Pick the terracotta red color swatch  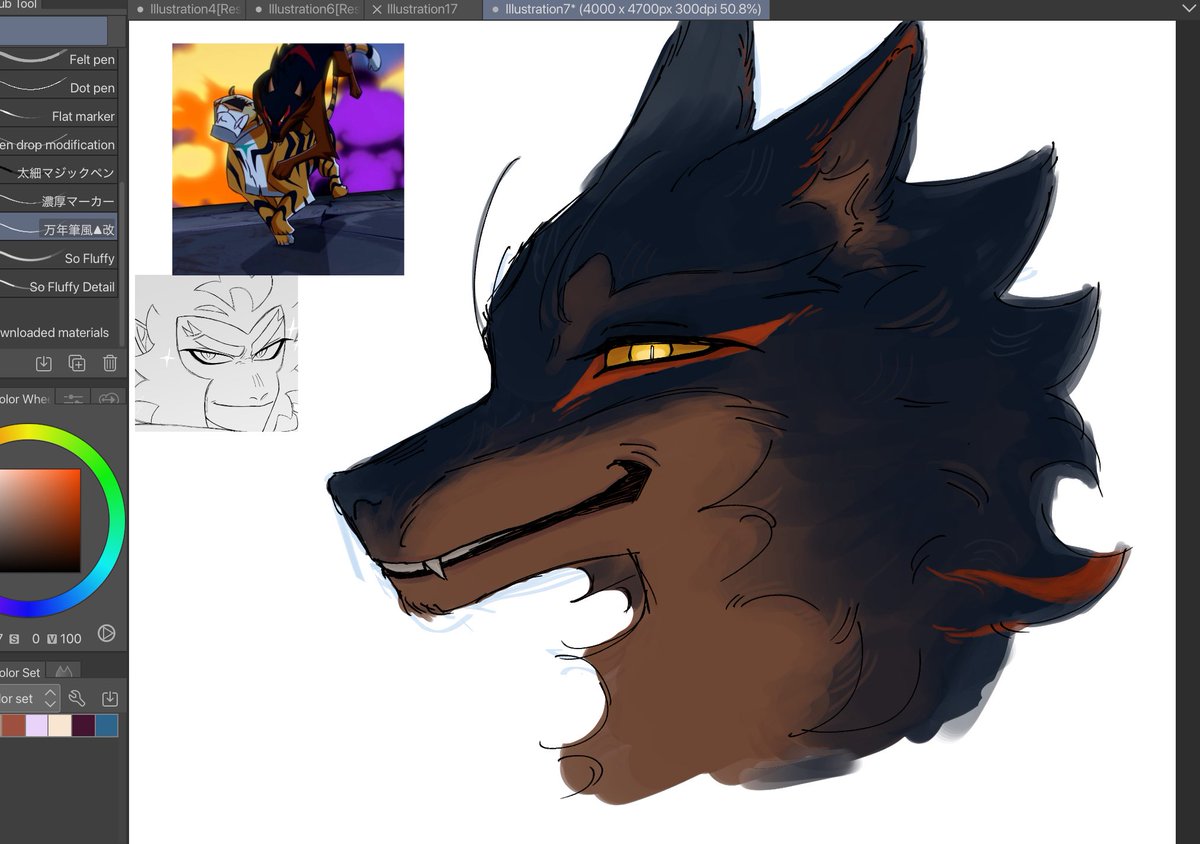click(x=13, y=725)
